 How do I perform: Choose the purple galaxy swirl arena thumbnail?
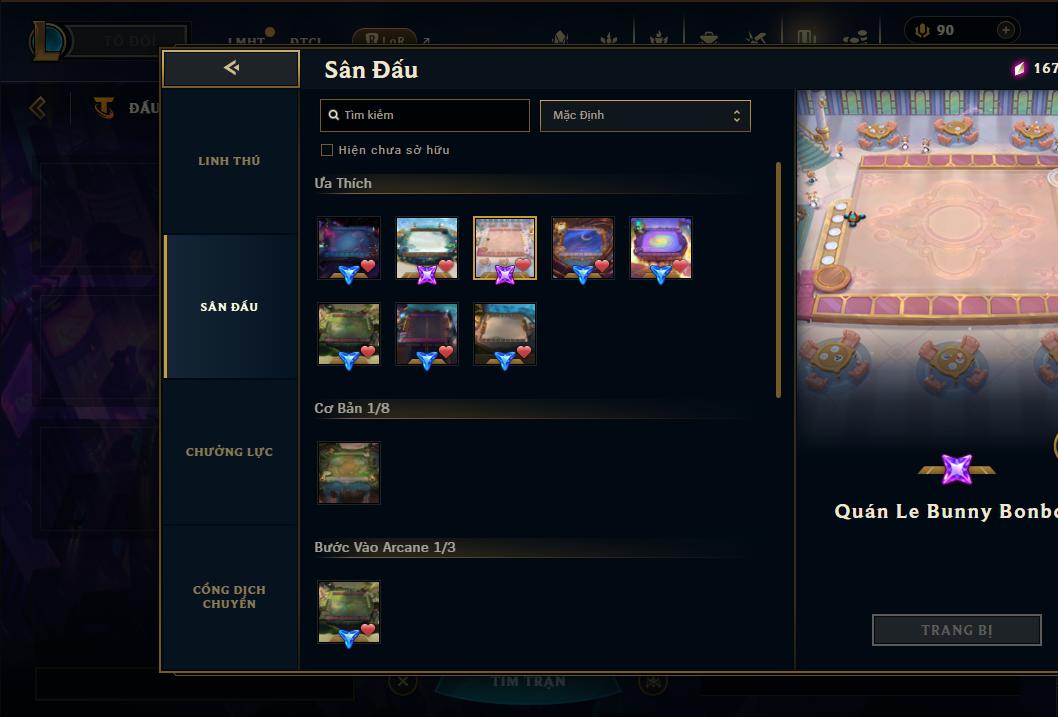[x=661, y=248]
